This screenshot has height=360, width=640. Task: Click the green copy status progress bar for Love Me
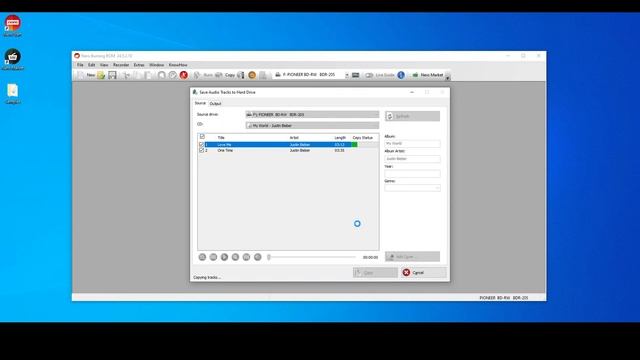pos(354,144)
